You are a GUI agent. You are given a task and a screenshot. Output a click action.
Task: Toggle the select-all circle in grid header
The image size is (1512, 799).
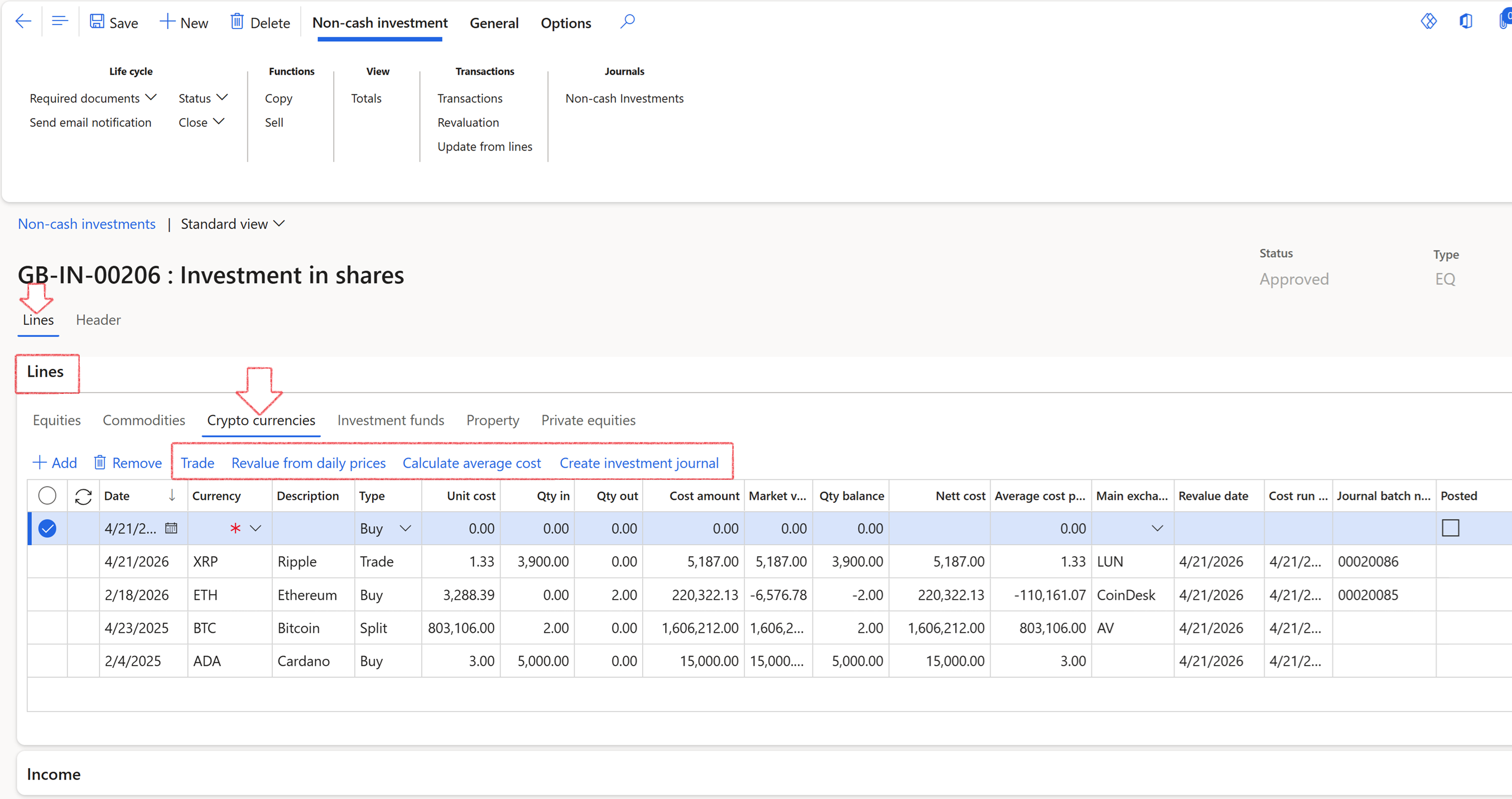click(x=47, y=496)
